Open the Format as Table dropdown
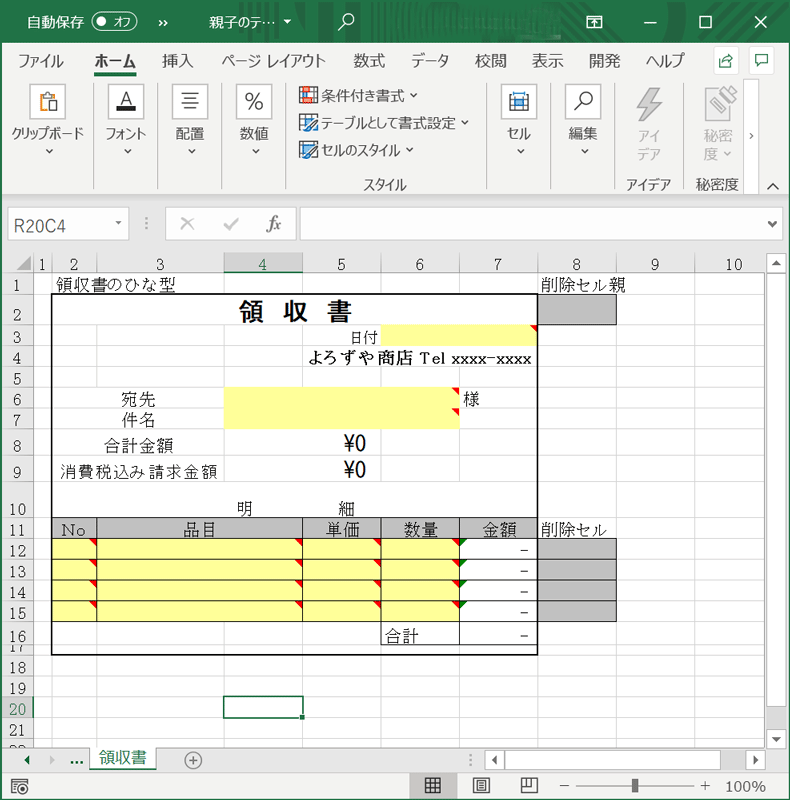The height and width of the screenshot is (800, 790). 385,123
